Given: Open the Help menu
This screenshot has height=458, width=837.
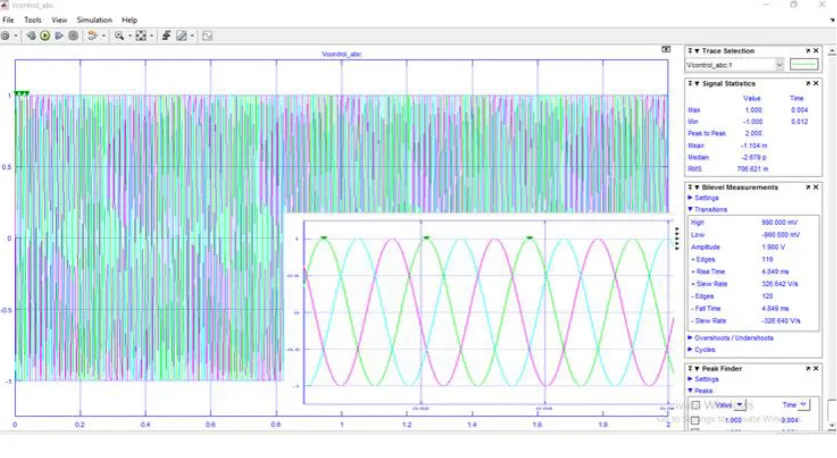Looking at the screenshot, I should 129,20.
